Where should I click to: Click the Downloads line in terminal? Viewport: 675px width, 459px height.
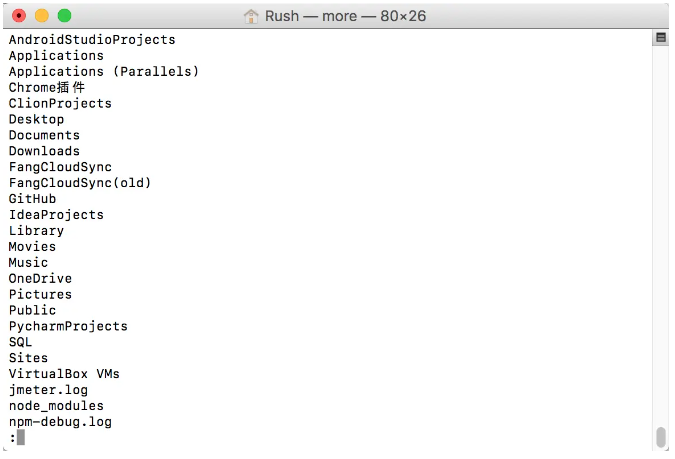44,151
